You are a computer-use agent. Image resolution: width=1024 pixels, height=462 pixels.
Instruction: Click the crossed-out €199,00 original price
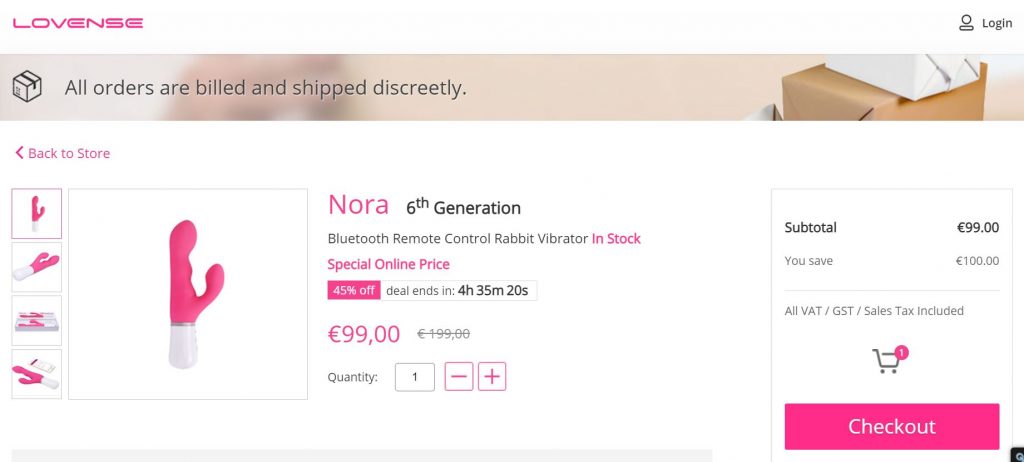pos(443,334)
